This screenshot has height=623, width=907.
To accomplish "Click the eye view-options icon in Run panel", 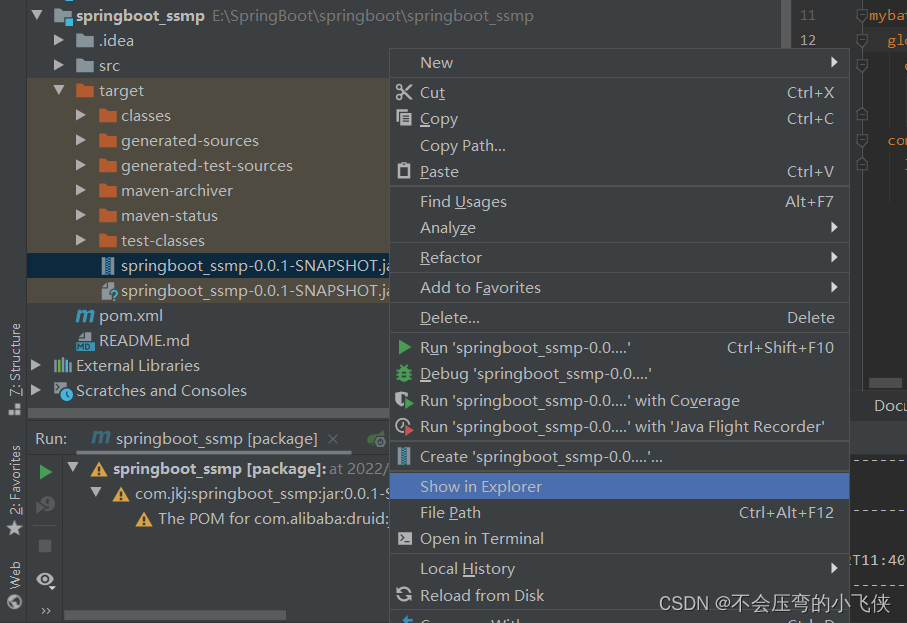I will tap(45, 580).
